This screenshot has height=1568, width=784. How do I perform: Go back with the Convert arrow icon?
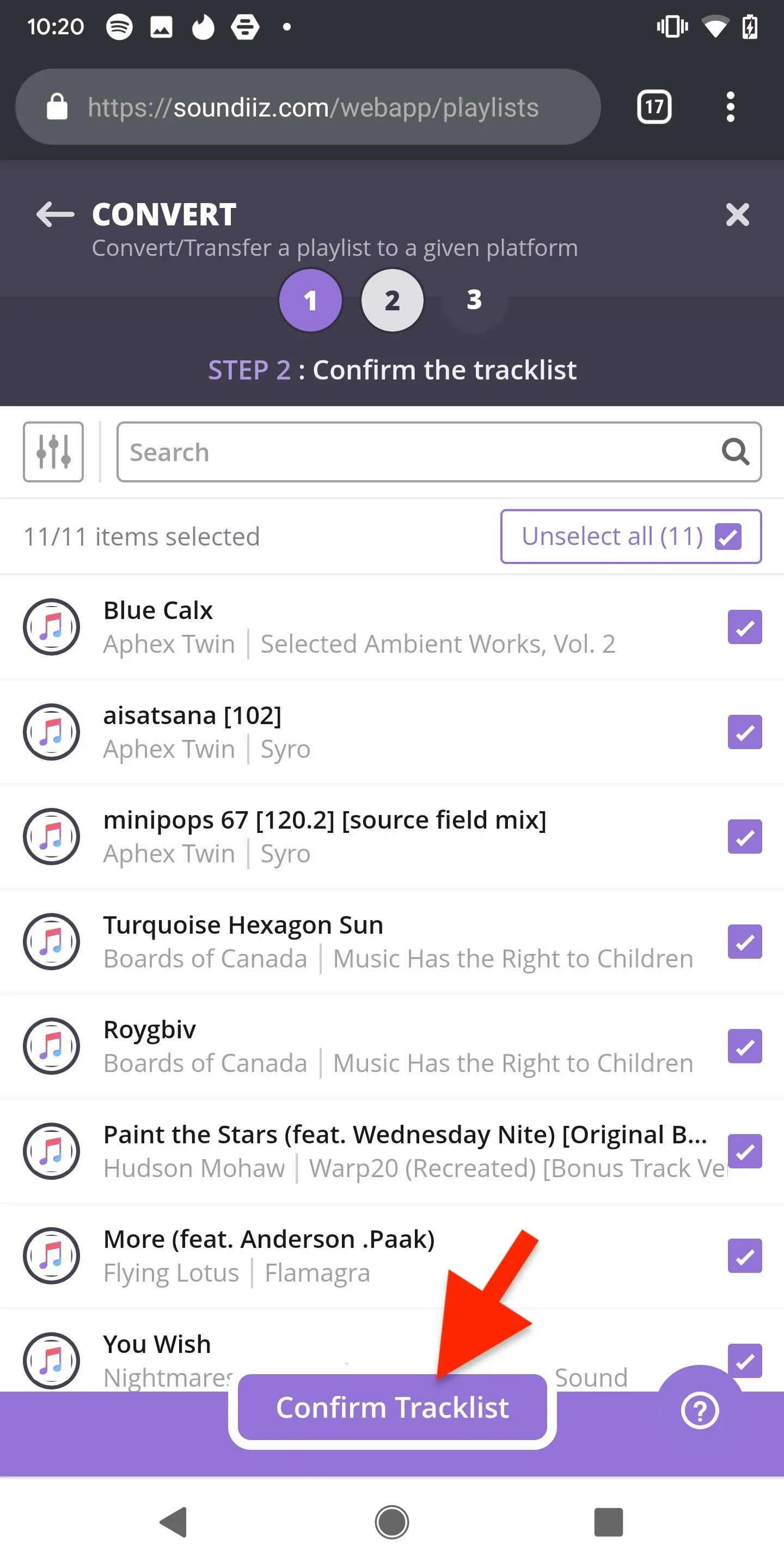[x=55, y=215]
